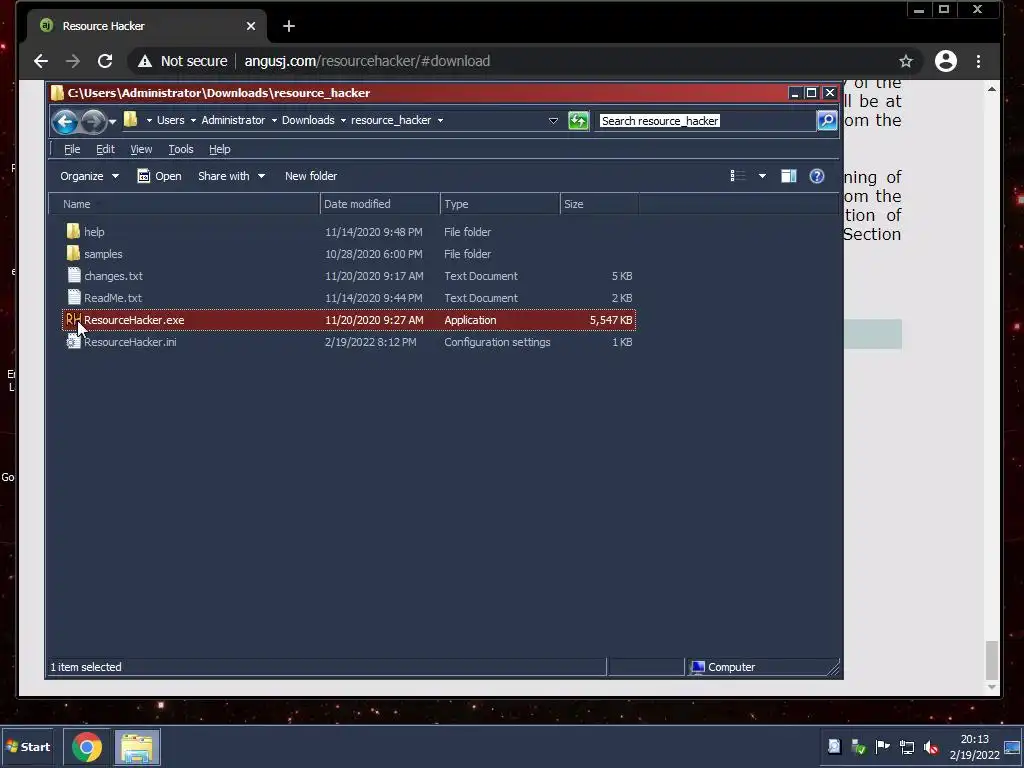
Task: Click ReadMe.txt file name
Action: point(113,298)
